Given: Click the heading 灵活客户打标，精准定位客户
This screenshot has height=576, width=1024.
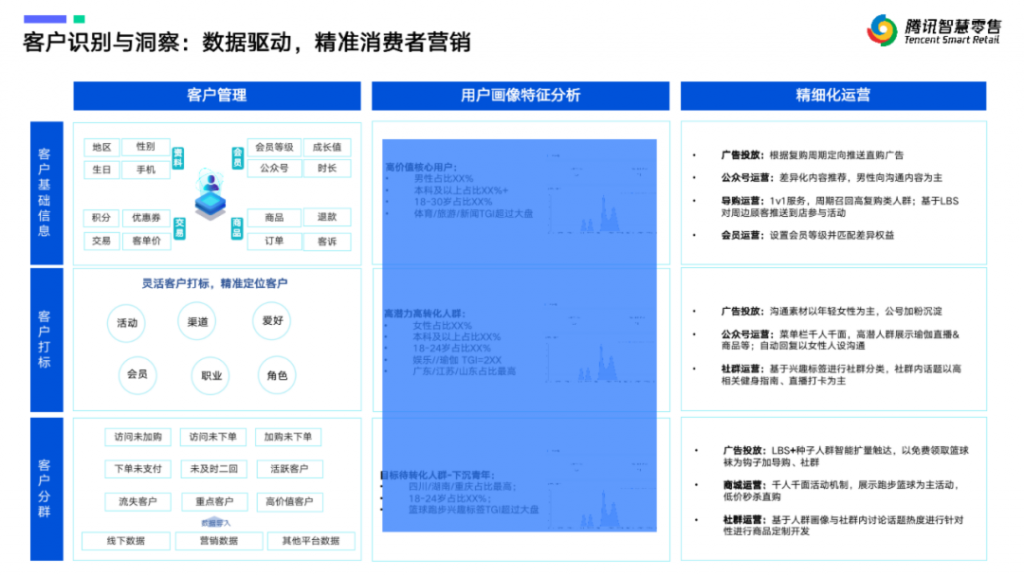Looking at the screenshot, I should [x=214, y=283].
